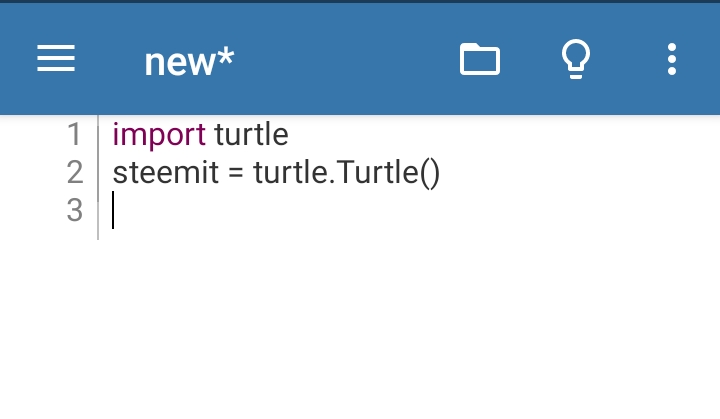Select line number 2 in gutter

pos(75,172)
